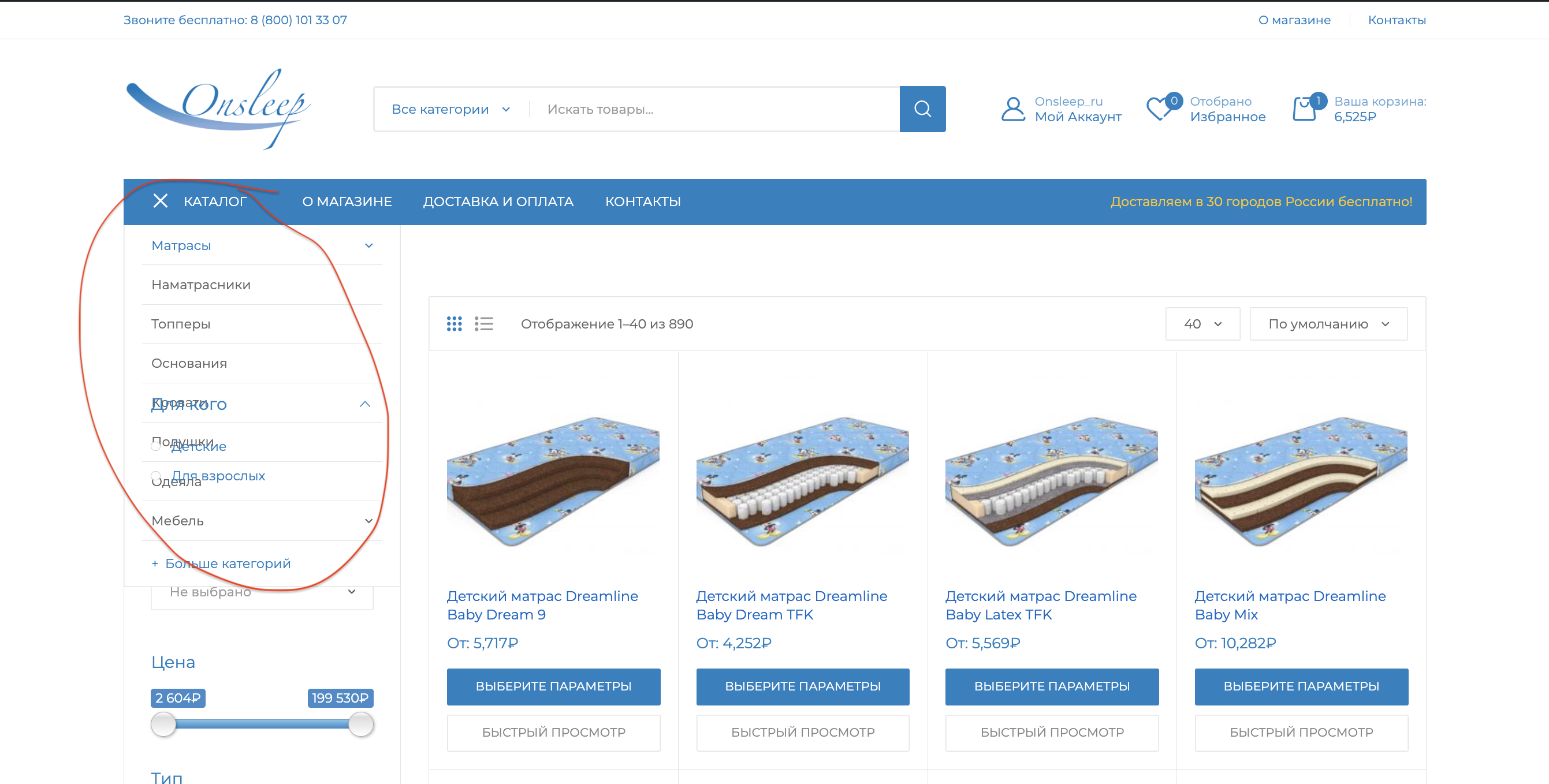Image resolution: width=1549 pixels, height=784 pixels.
Task: Open the КАТАЛОГ menu item
Action: (215, 201)
